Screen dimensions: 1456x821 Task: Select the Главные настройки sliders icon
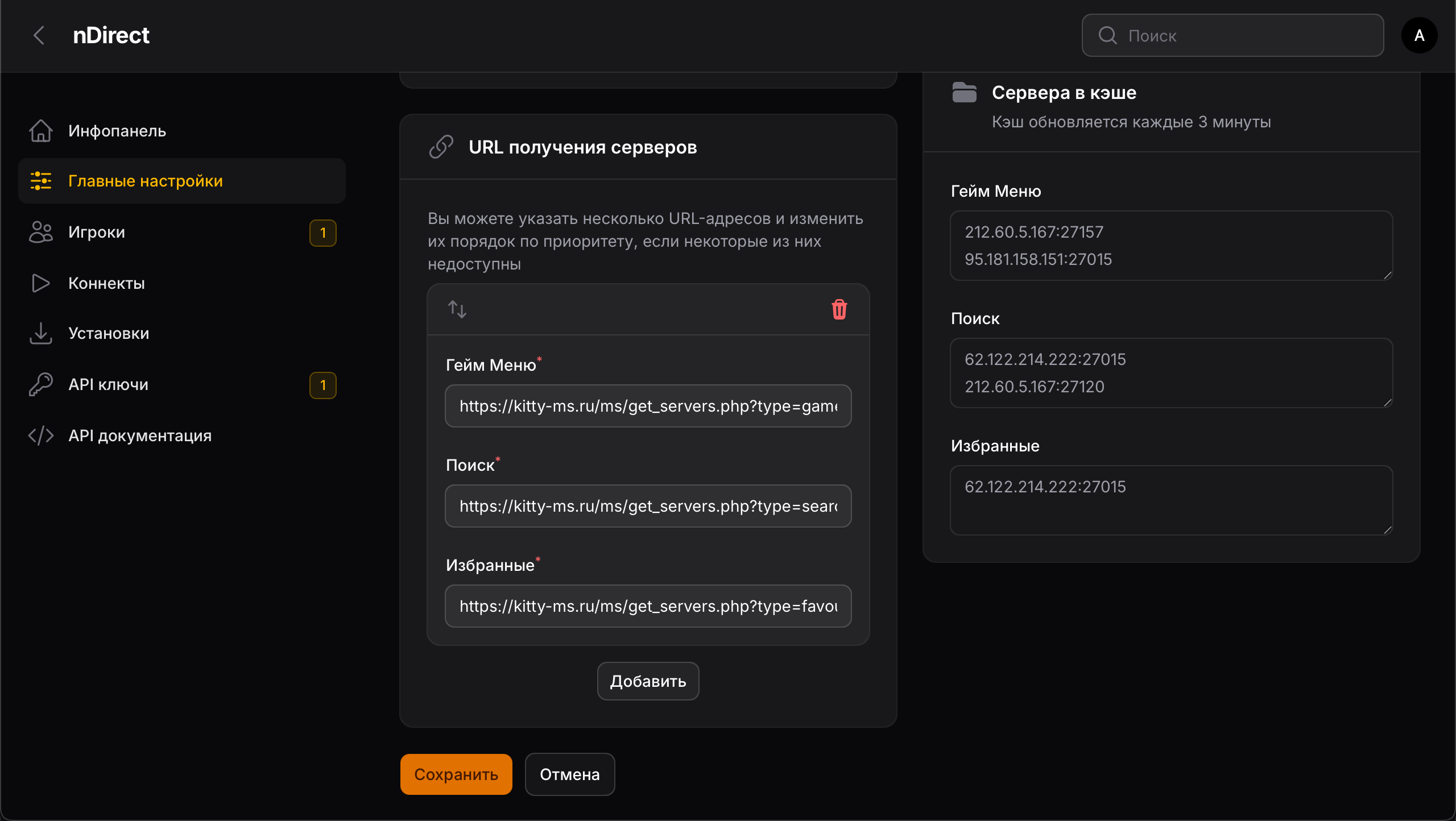pyautogui.click(x=40, y=181)
